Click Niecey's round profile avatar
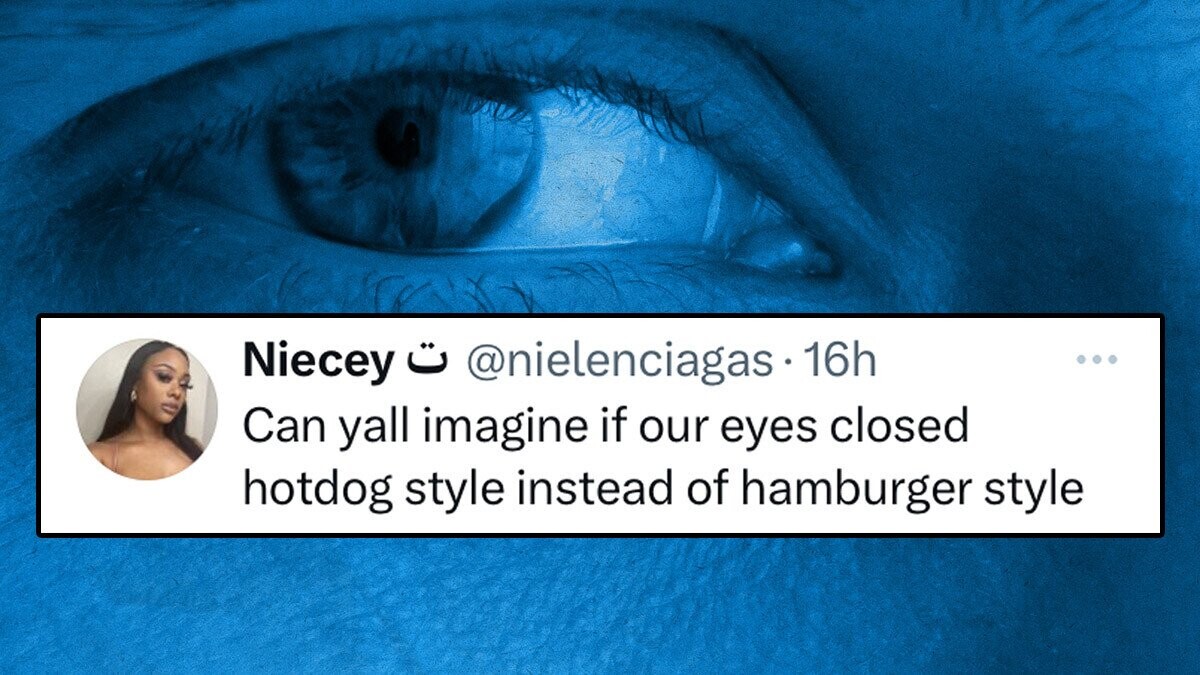This screenshot has width=1200, height=675. (x=147, y=409)
